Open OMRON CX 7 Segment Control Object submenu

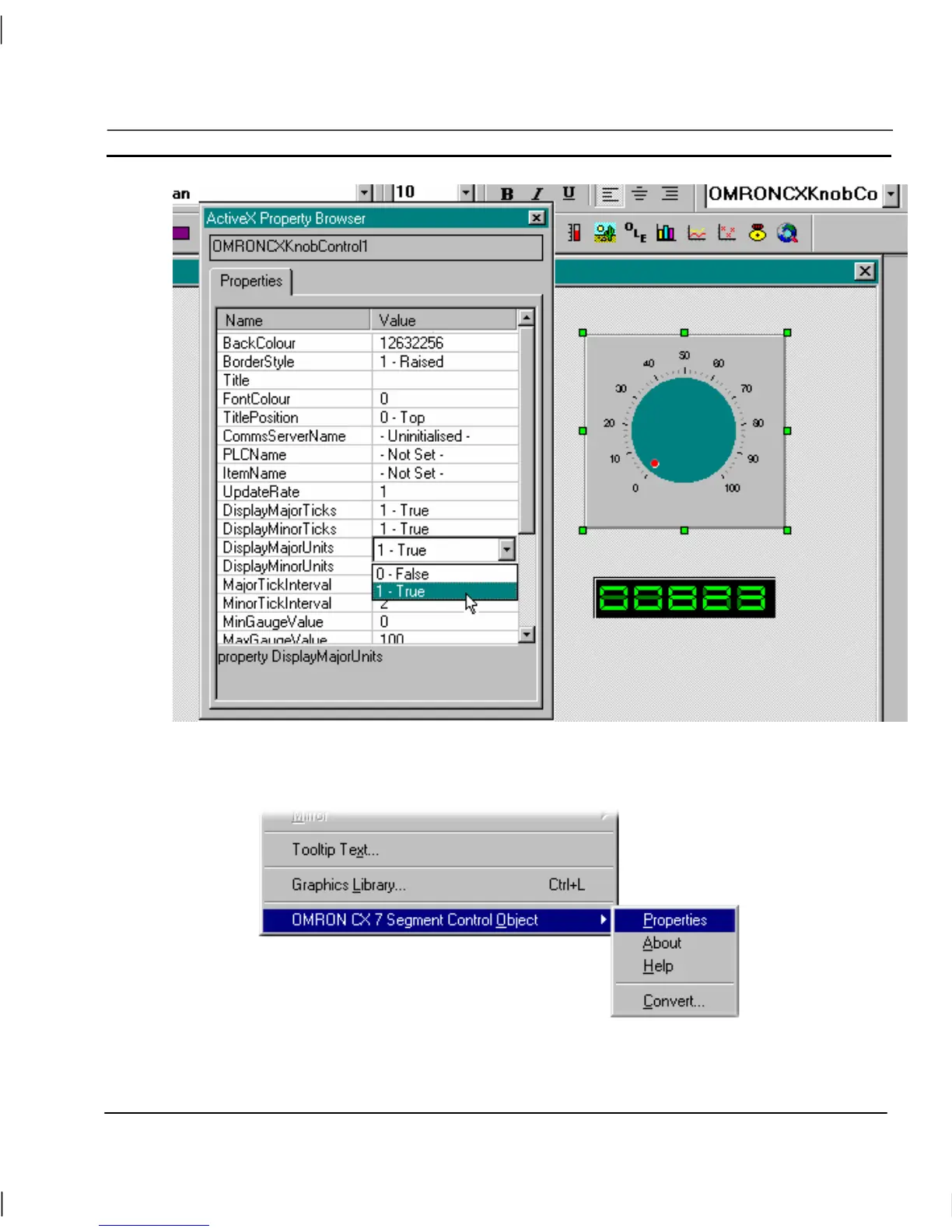pos(439,920)
